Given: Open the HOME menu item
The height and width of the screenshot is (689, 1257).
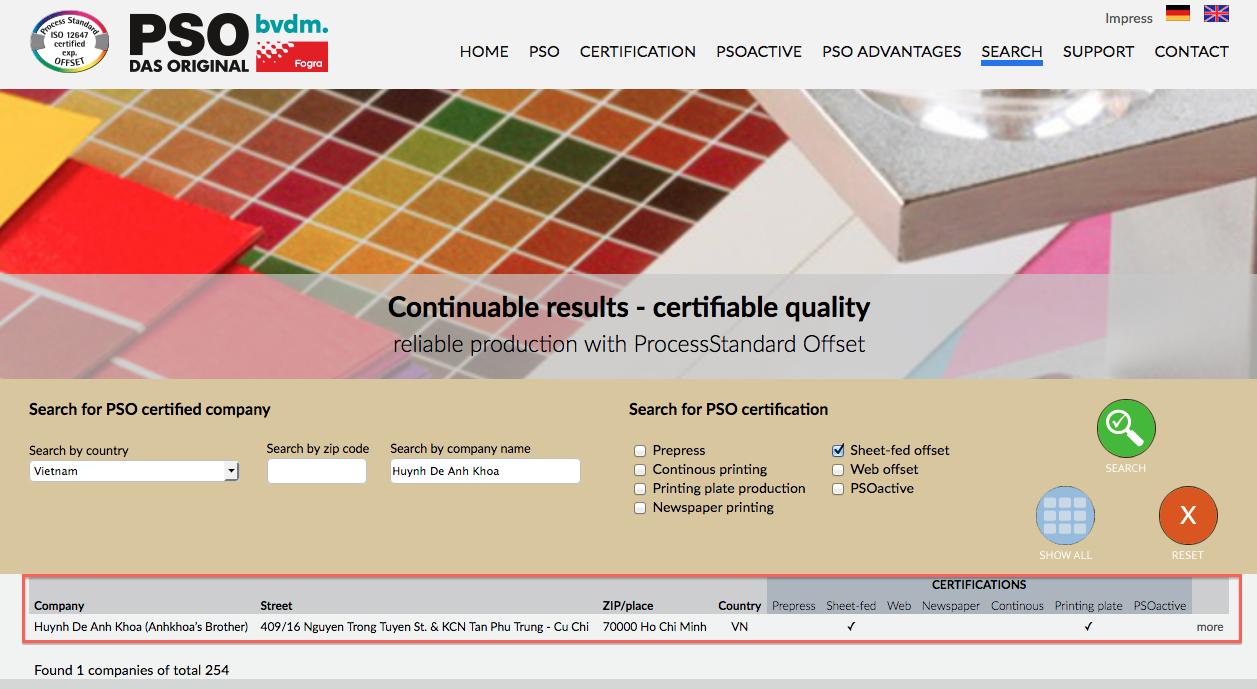Looking at the screenshot, I should pos(484,52).
